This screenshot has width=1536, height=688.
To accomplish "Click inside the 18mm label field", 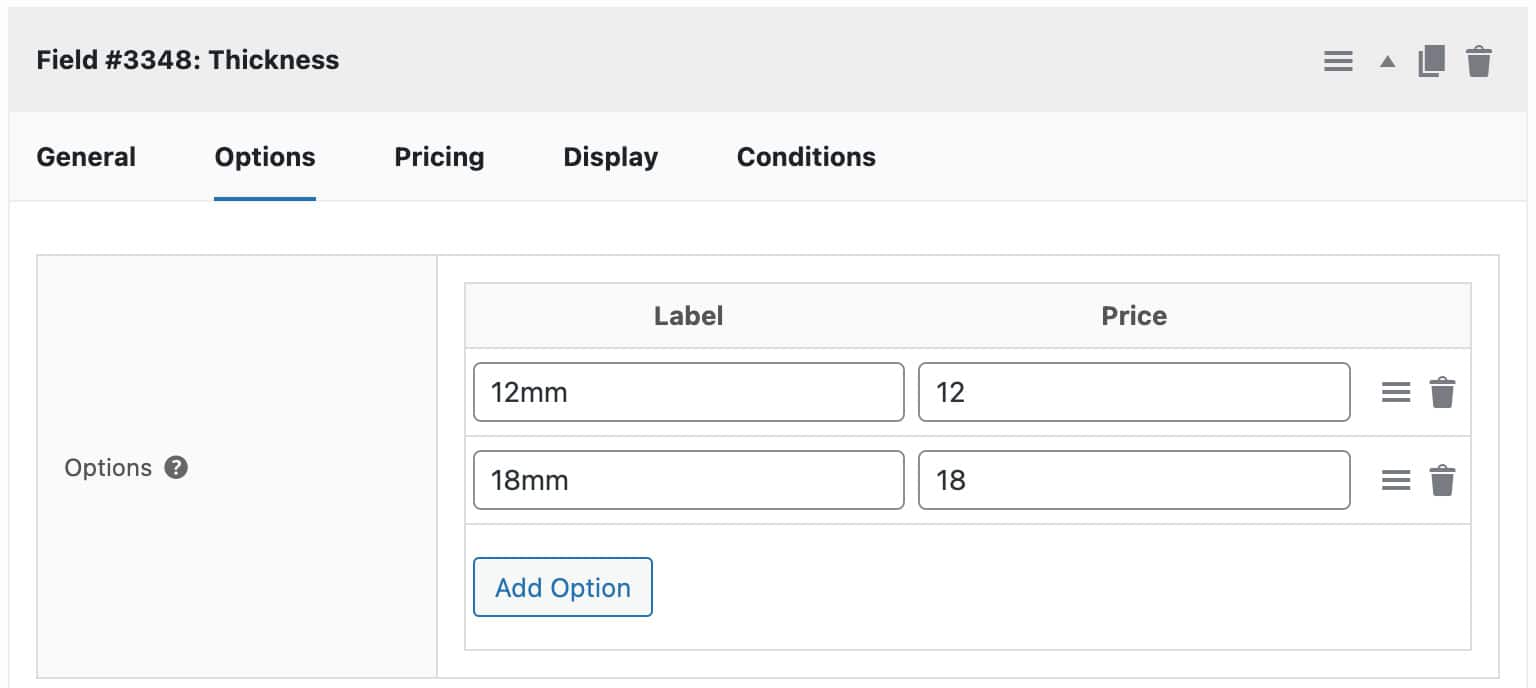I will [x=688, y=480].
